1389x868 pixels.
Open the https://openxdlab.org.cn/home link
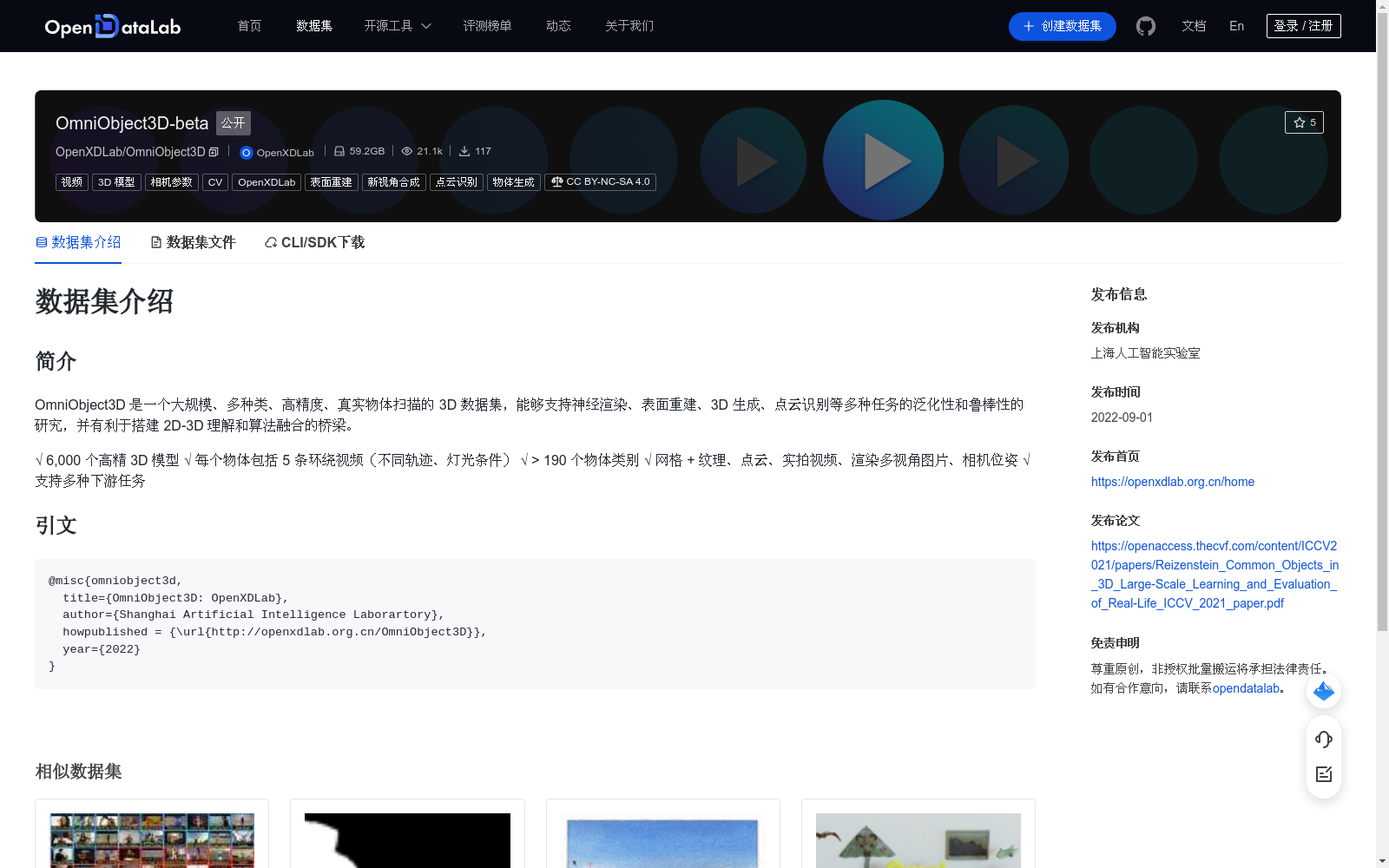point(1173,482)
